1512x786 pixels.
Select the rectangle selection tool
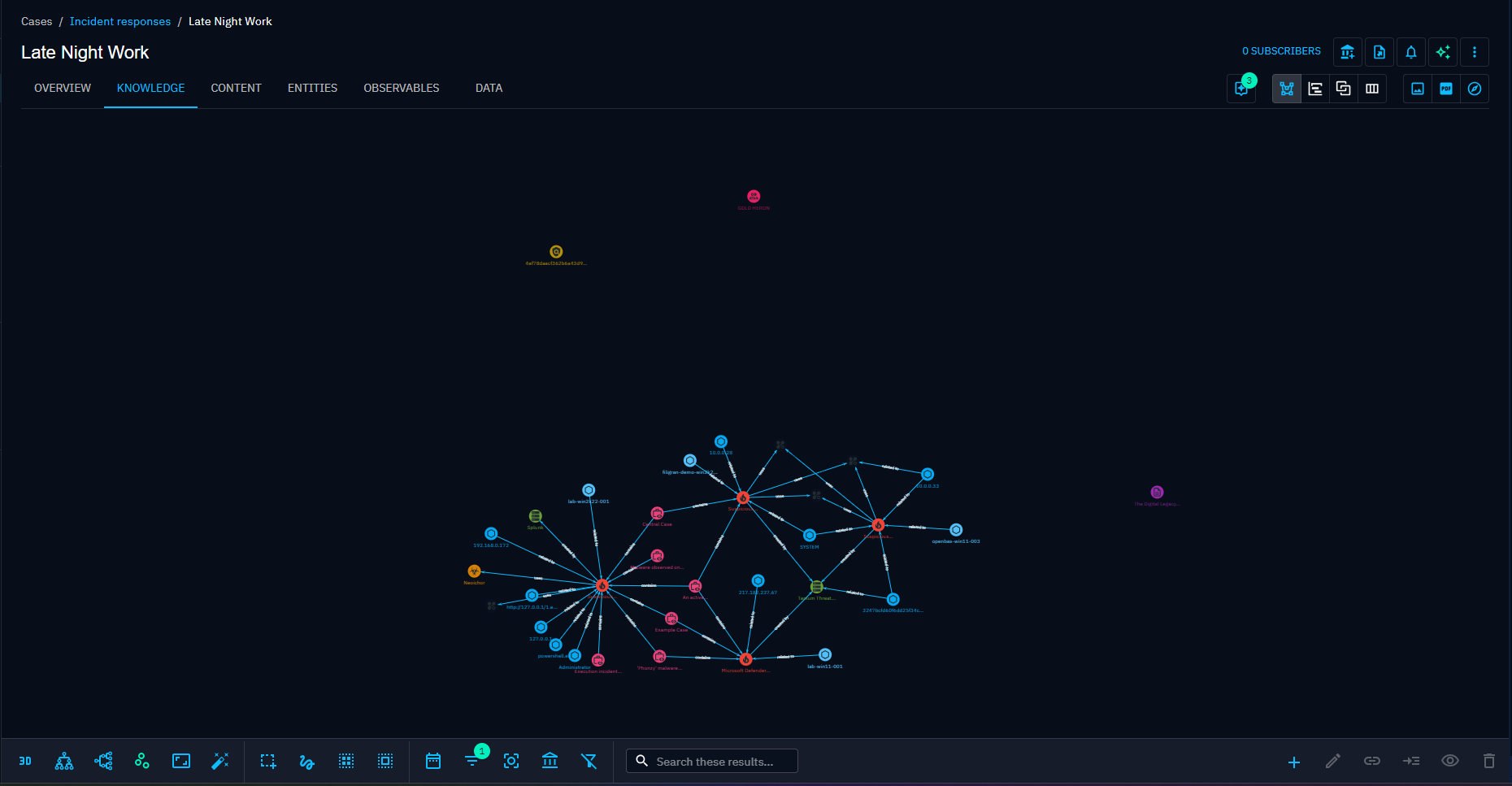(x=268, y=761)
